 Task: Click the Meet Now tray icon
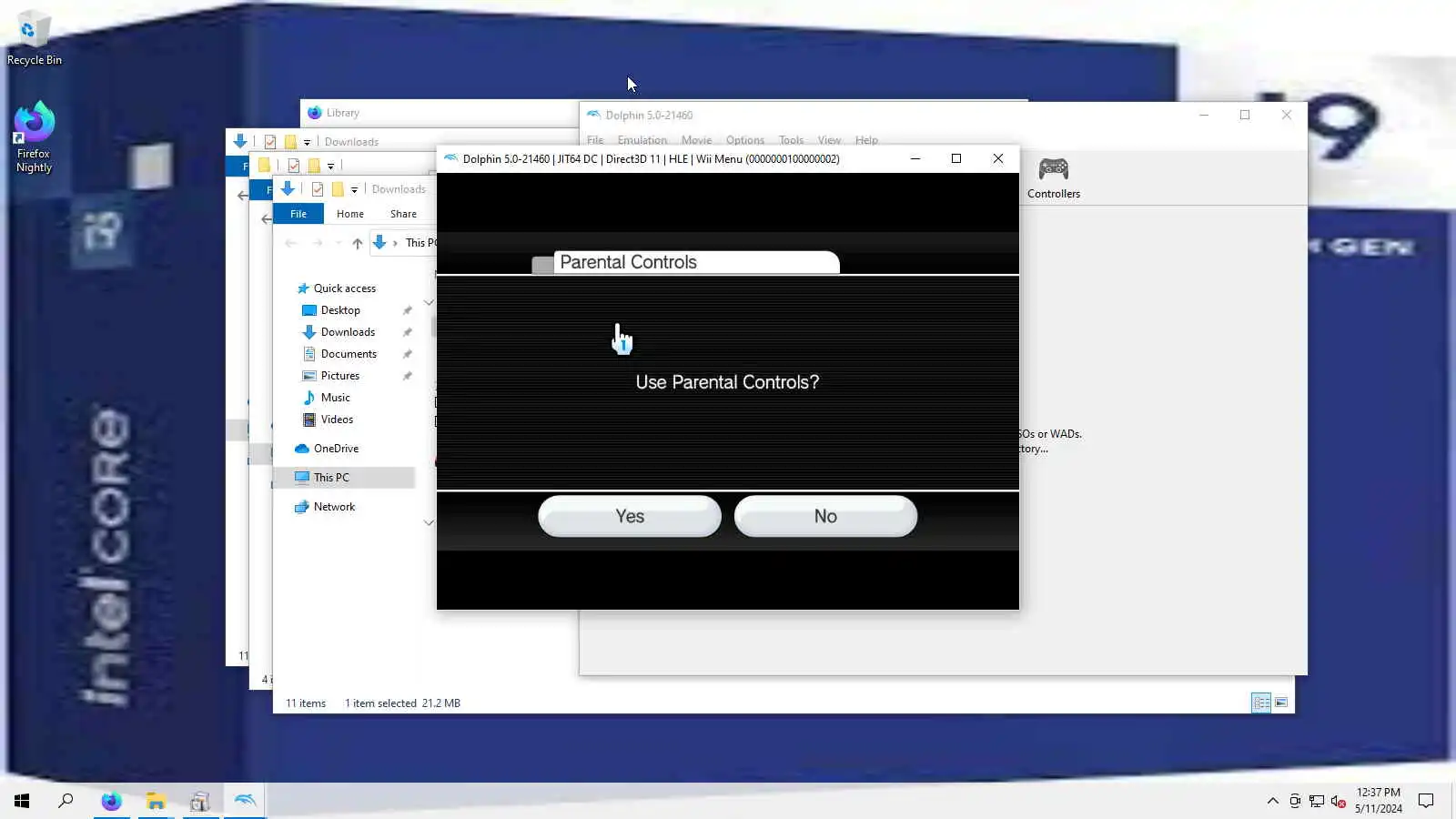click(x=1295, y=801)
